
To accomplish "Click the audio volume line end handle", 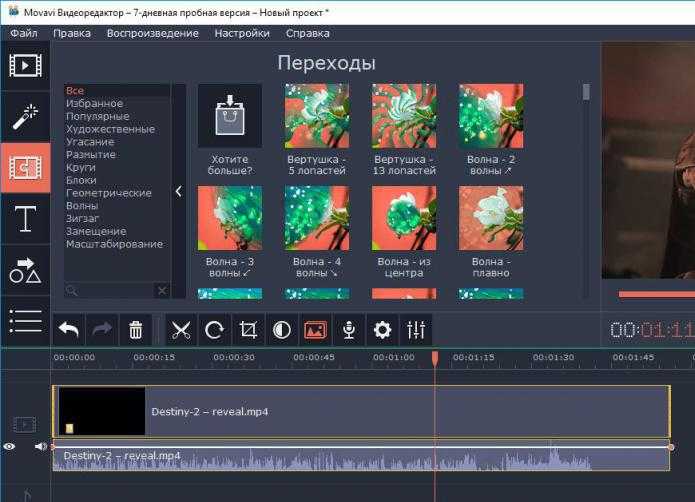I will click(671, 448).
